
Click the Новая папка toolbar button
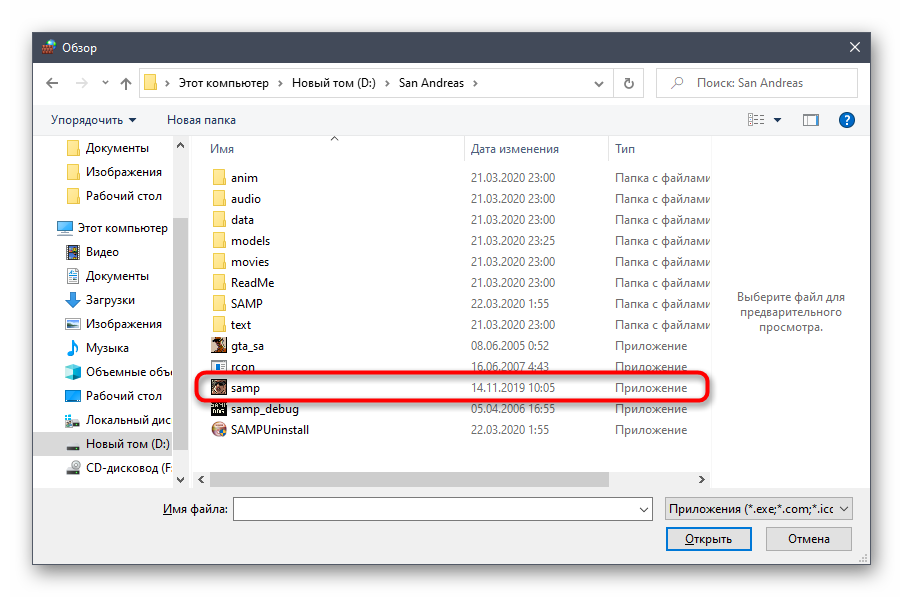pos(201,120)
